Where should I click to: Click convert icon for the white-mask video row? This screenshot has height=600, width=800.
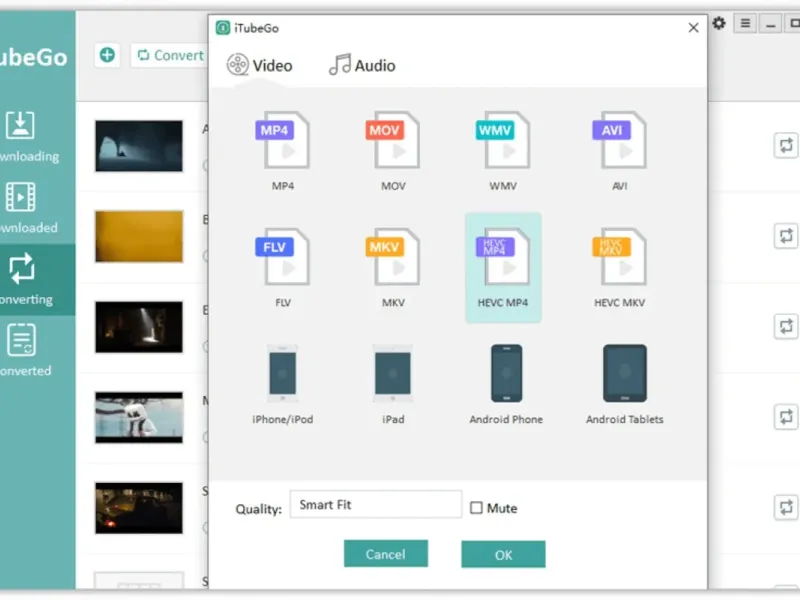786,417
